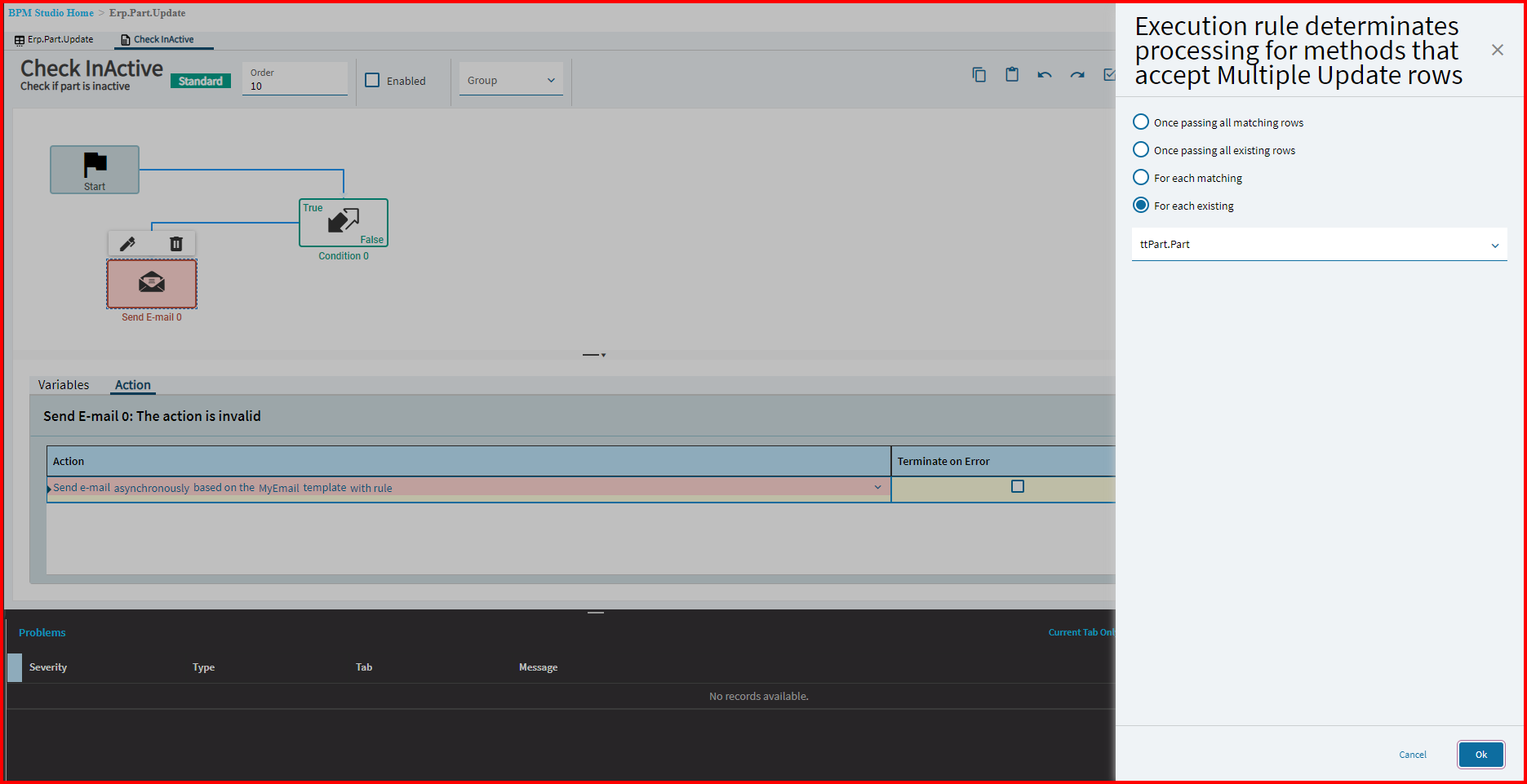Click the Copy icon in the toolbar
The width and height of the screenshot is (1527, 784).
979,75
